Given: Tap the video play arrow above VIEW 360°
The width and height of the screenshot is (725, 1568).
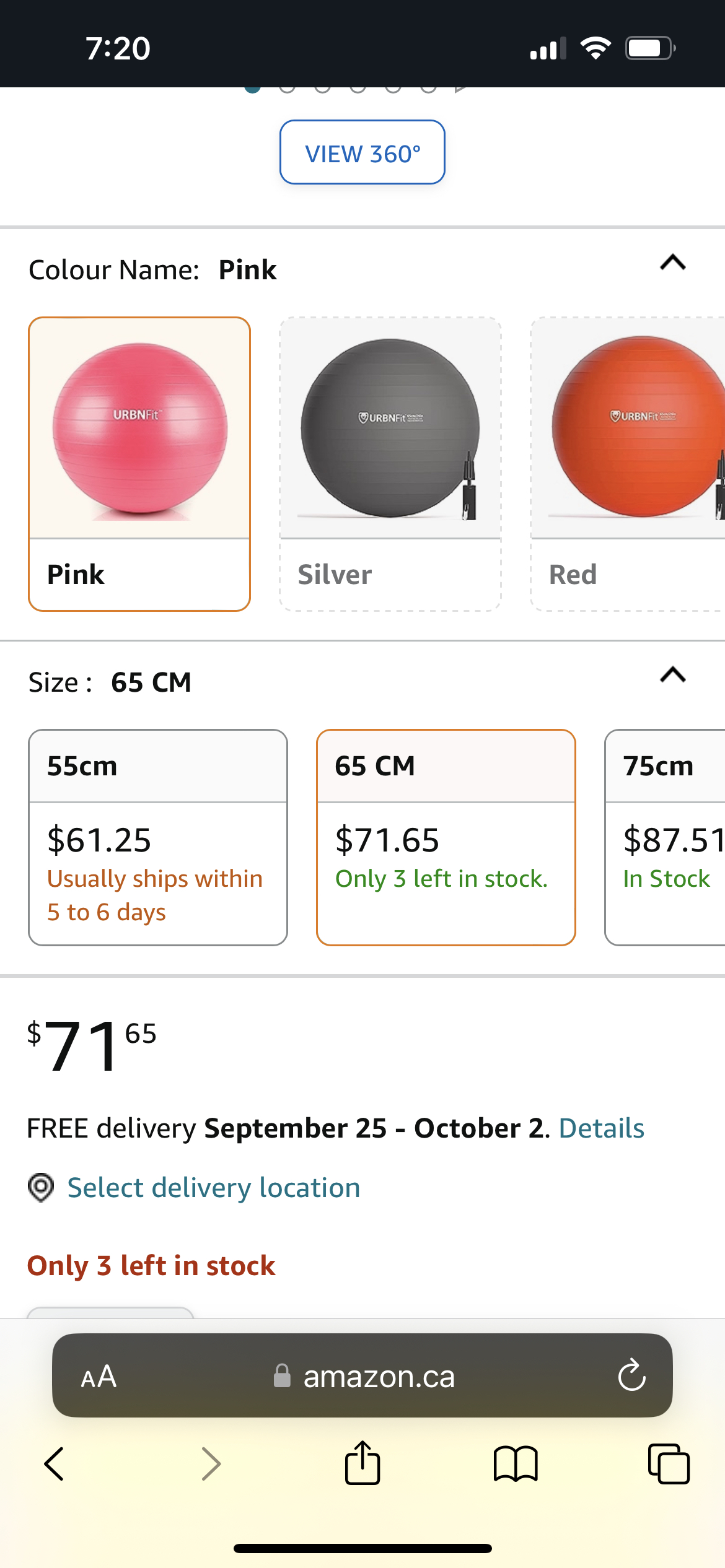Looking at the screenshot, I should click(459, 88).
